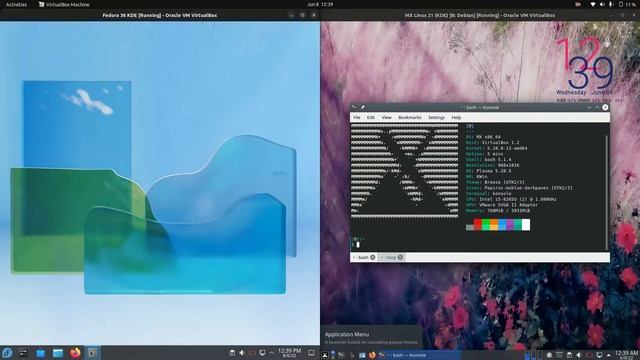Viewport: 640px width, 360px height.
Task: Click show desktop button in Fedora panel
Action: coord(311,353)
